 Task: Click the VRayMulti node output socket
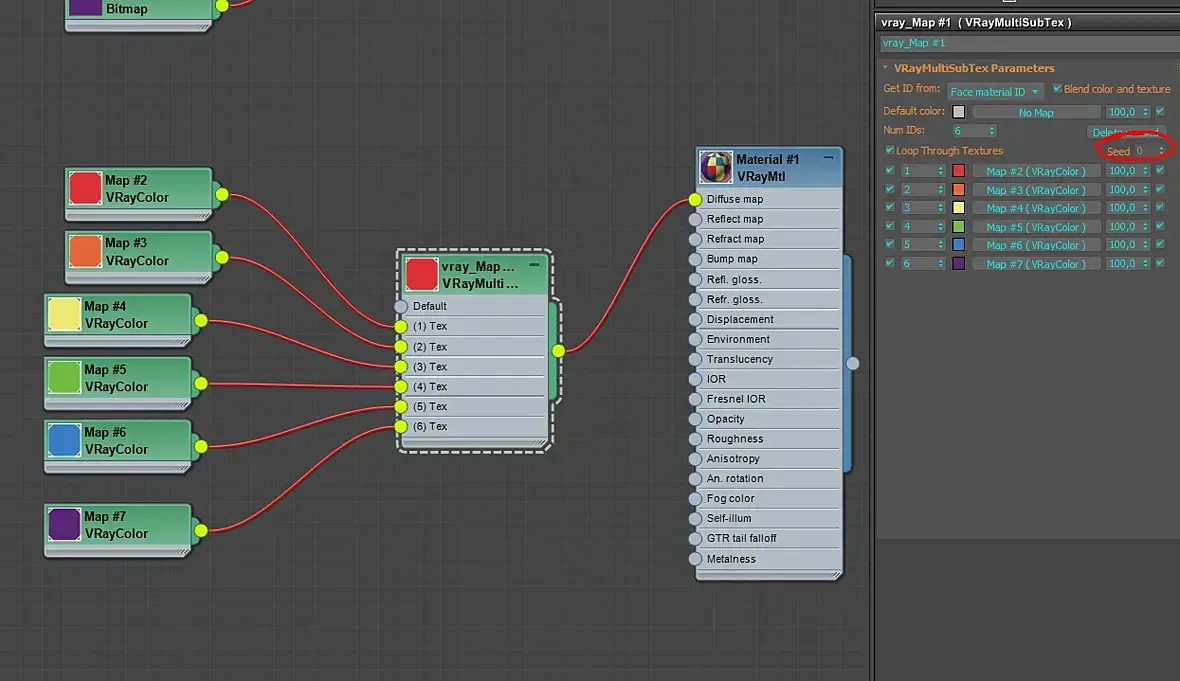click(558, 351)
